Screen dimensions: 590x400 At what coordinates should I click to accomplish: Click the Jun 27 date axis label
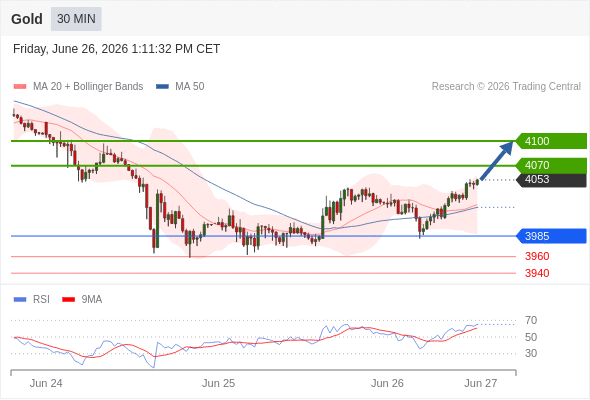pyautogui.click(x=481, y=383)
